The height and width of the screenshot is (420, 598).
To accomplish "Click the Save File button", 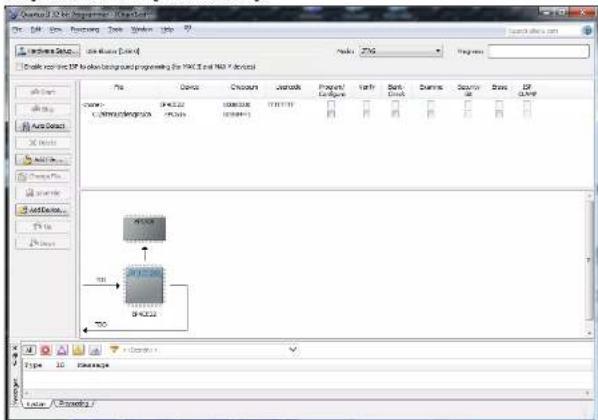I will pos(43,193).
